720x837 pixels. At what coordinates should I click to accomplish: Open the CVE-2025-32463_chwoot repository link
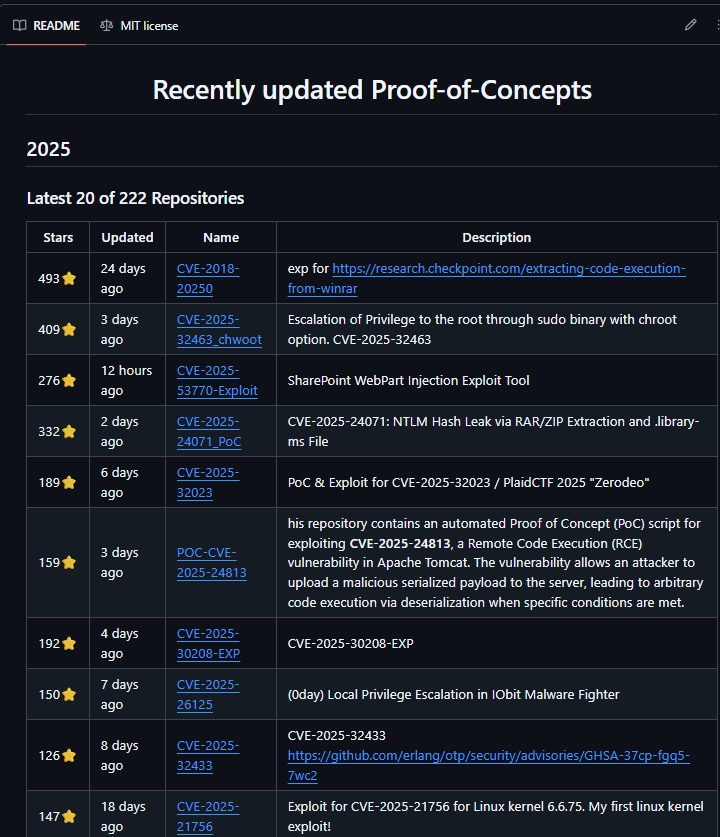coord(219,329)
